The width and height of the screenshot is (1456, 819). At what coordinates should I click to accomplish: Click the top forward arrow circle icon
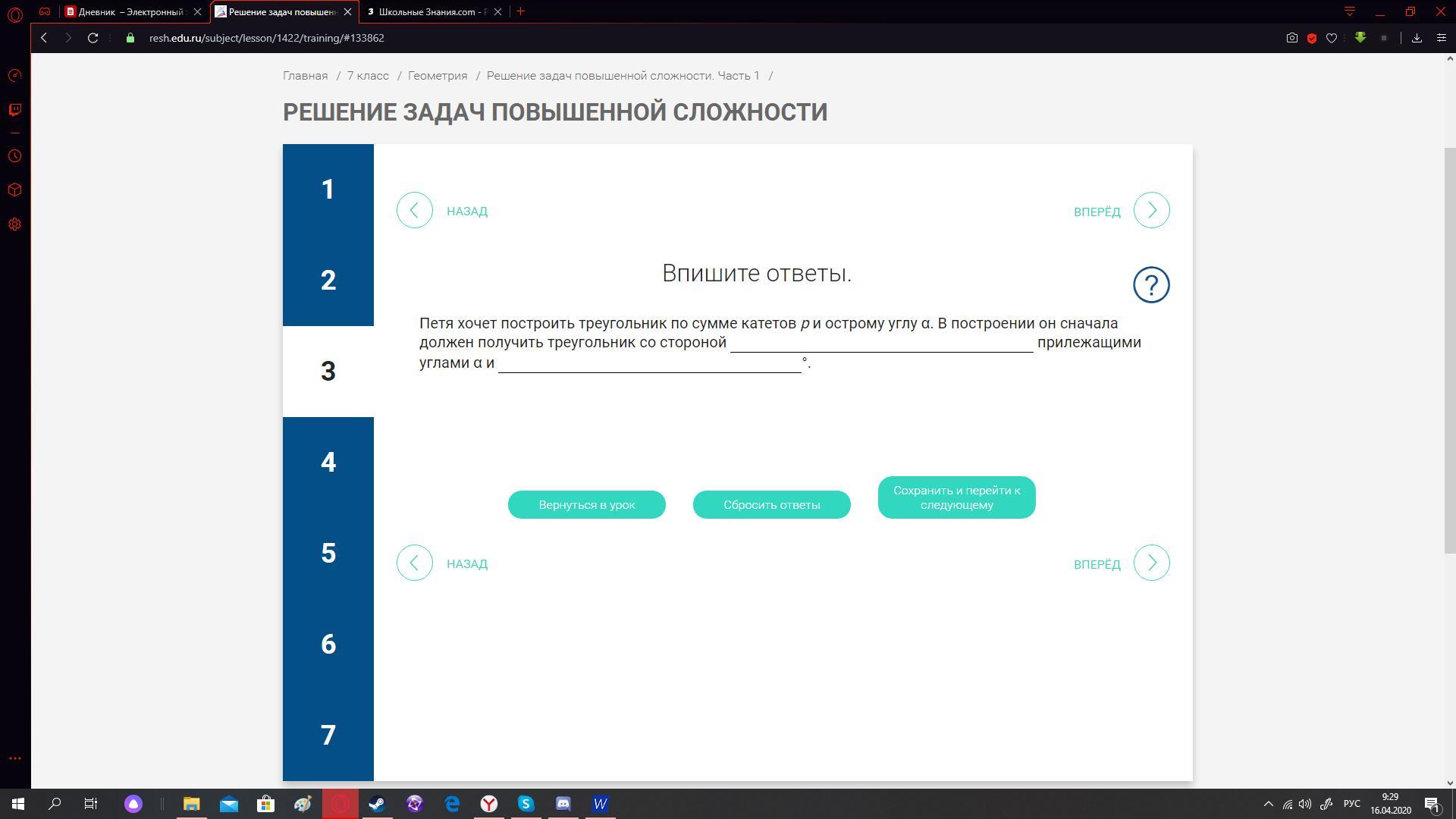pos(1151,210)
